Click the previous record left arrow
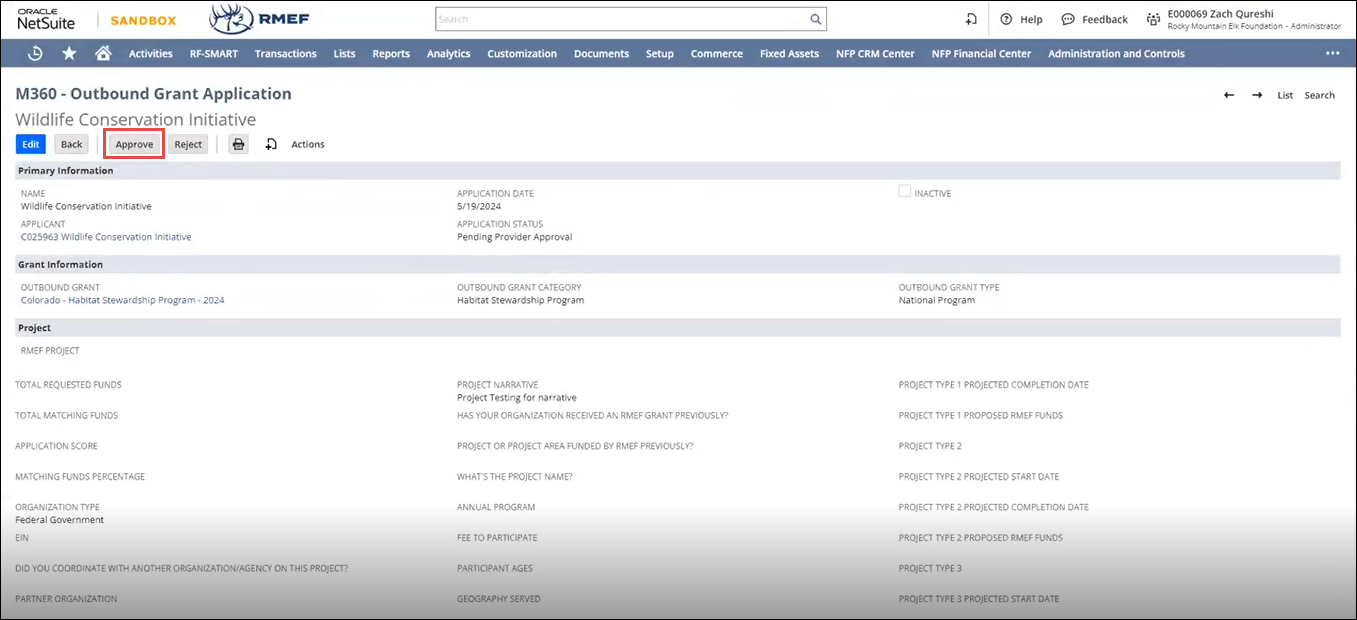Screen dimensions: 1357x620 (x=1229, y=95)
